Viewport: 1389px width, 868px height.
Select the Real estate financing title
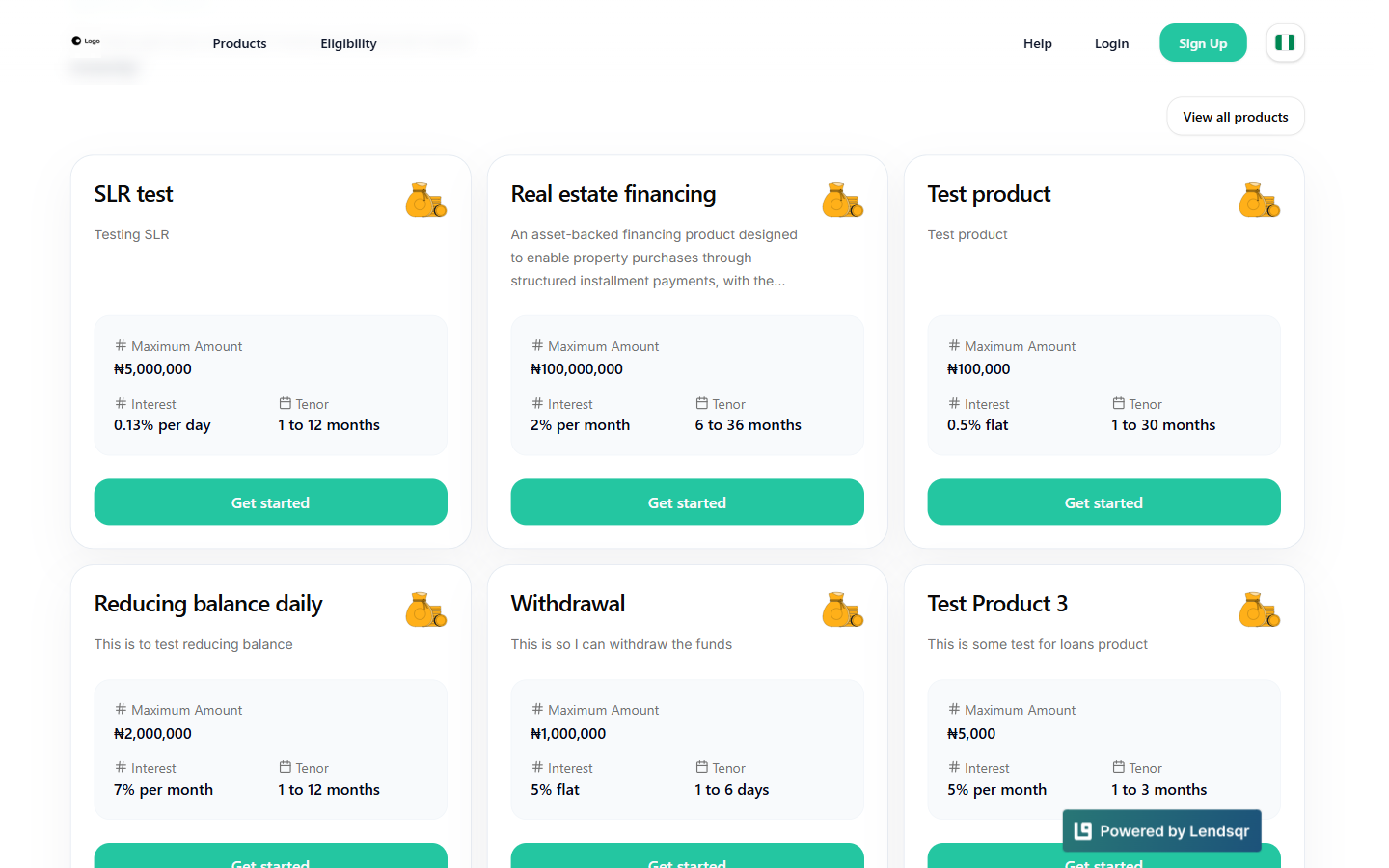click(x=613, y=194)
